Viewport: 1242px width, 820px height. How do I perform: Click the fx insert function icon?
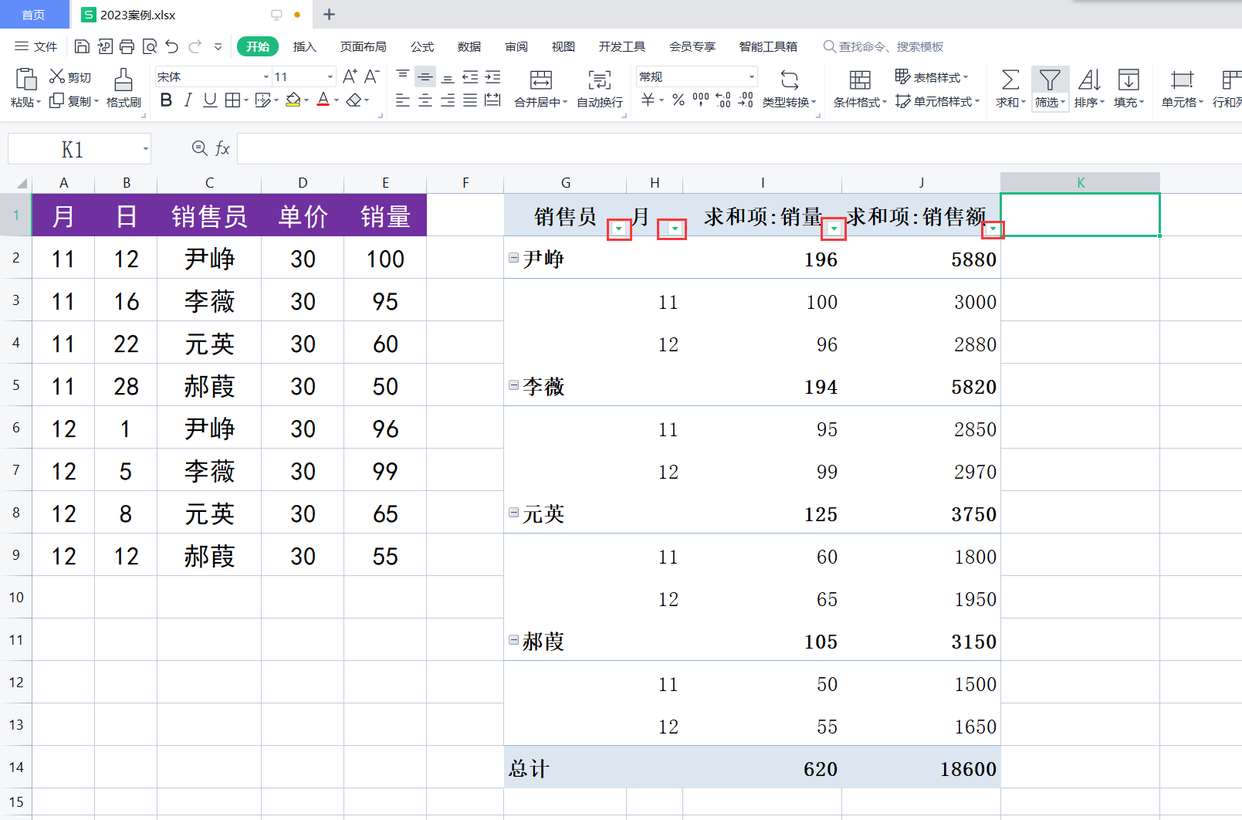pos(222,149)
